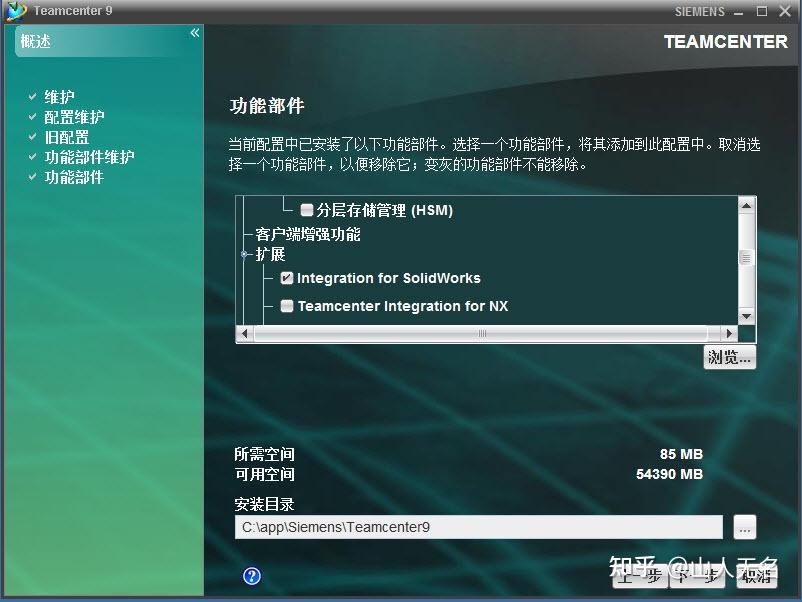Click the Teamcenter logo icon in title bar
Screen dimensions: 802x602
[16, 11]
